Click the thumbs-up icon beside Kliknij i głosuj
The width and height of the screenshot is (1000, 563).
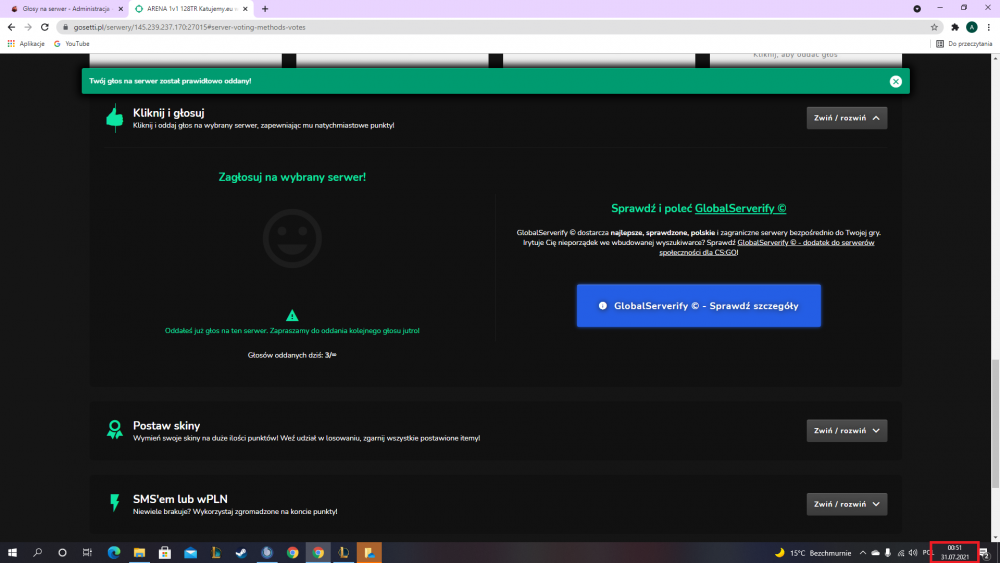pos(115,118)
